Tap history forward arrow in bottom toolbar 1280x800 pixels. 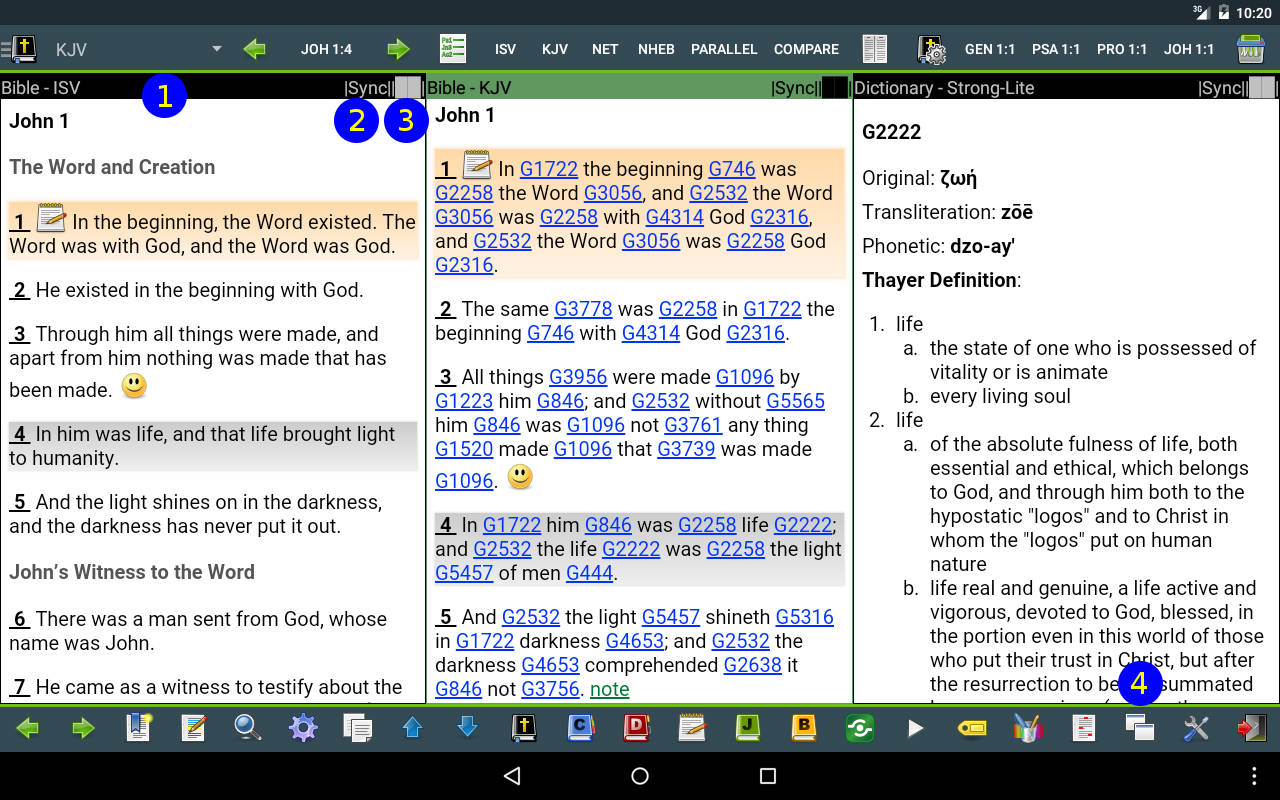(x=83, y=728)
